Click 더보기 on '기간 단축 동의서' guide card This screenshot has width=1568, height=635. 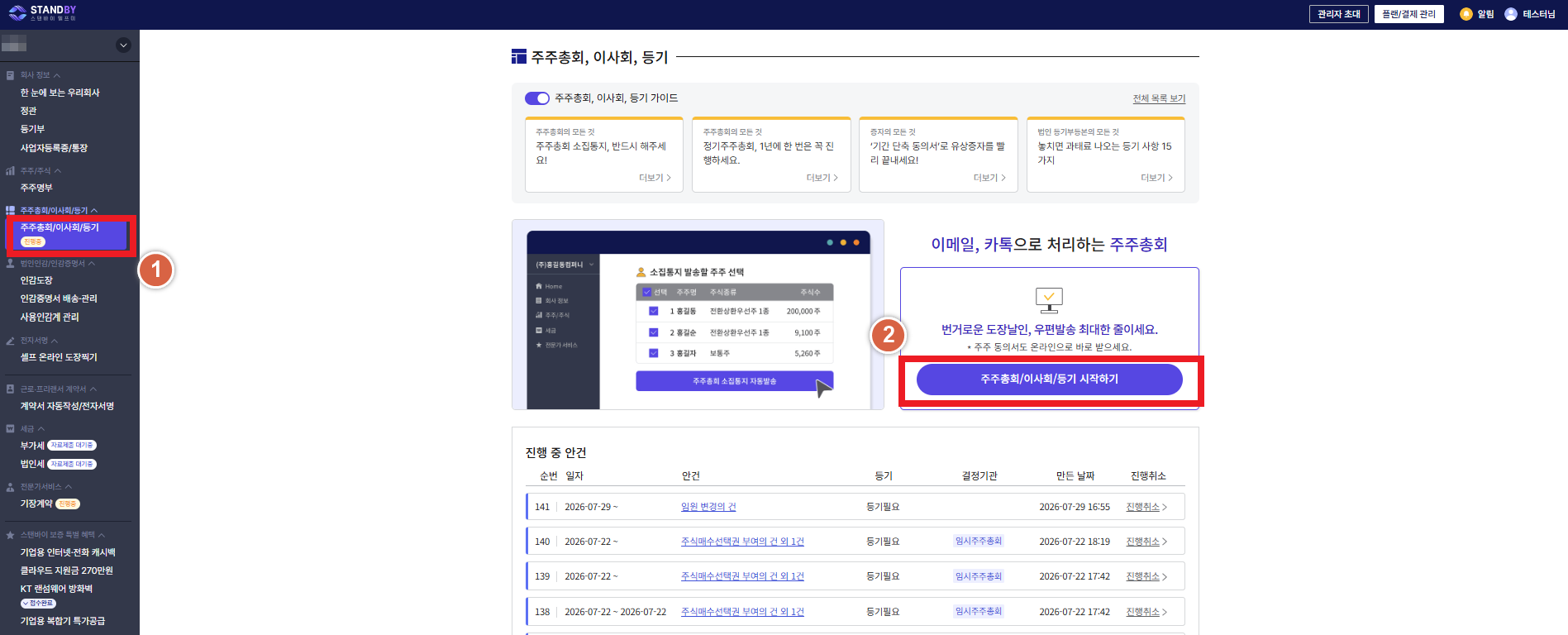(989, 178)
